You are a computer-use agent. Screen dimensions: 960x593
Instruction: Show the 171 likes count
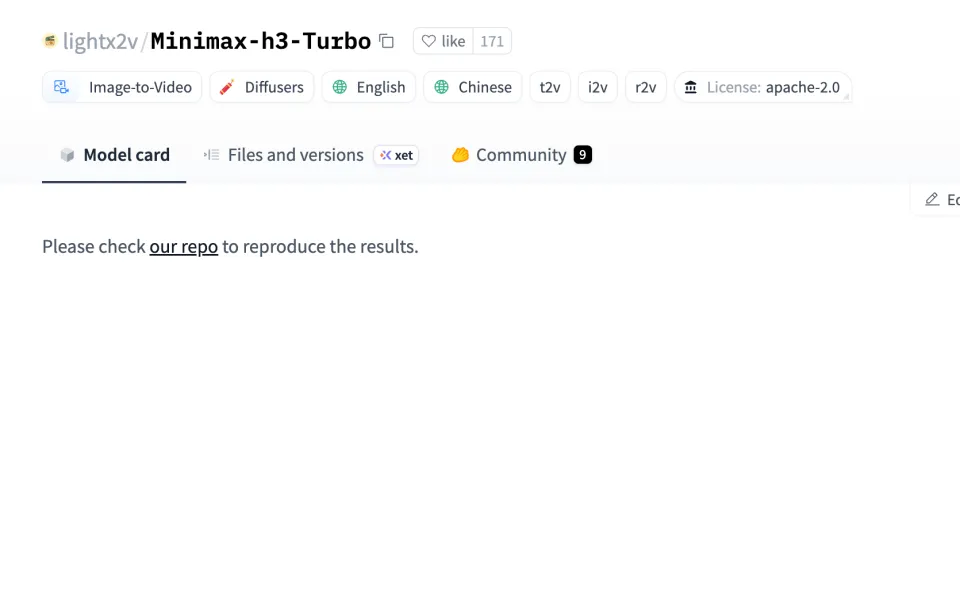[492, 41]
